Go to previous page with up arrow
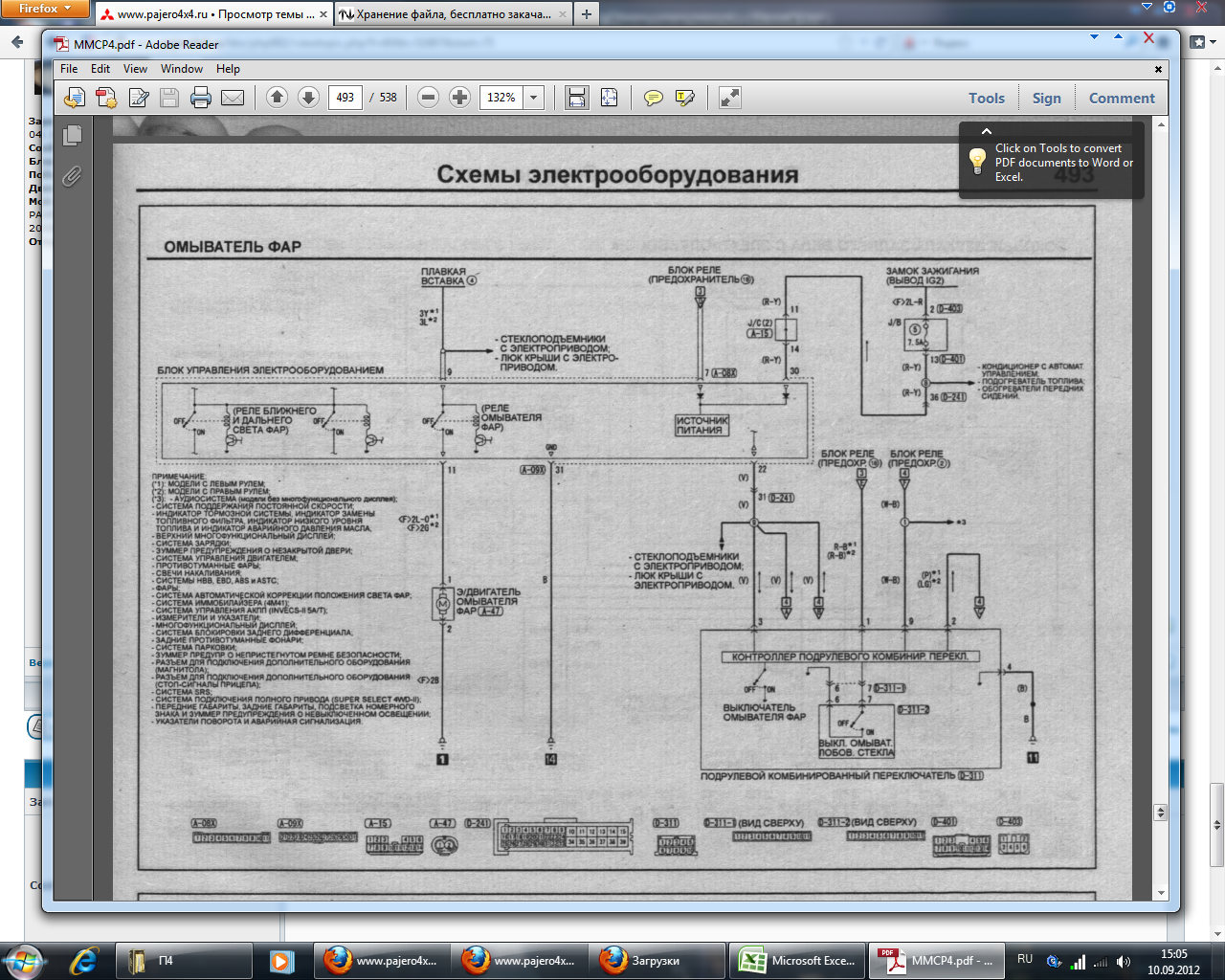Viewport: 1225px width, 980px height. click(277, 98)
